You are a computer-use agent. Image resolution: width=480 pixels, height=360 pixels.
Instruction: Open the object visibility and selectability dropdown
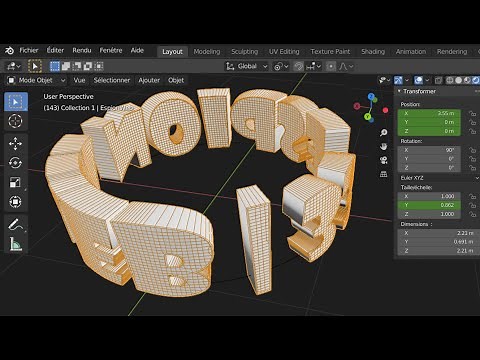(384, 80)
